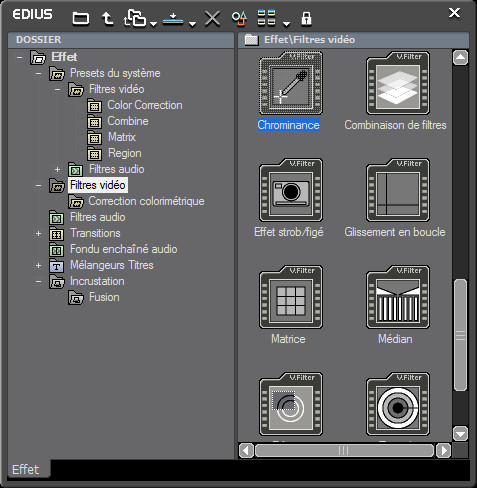Select top-level Filtres audio folder
Viewport: 477px width, 488px height.
tap(98, 217)
